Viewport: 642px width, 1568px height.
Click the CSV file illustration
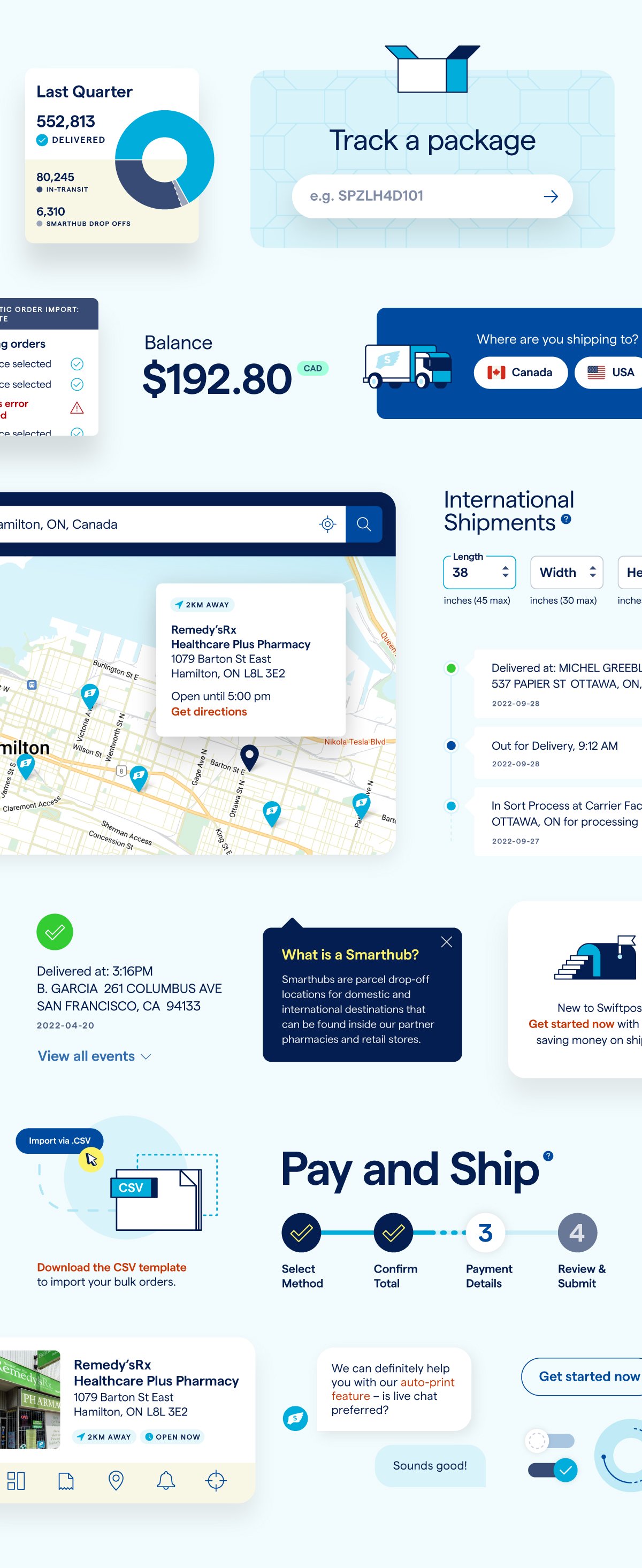pos(156,1199)
